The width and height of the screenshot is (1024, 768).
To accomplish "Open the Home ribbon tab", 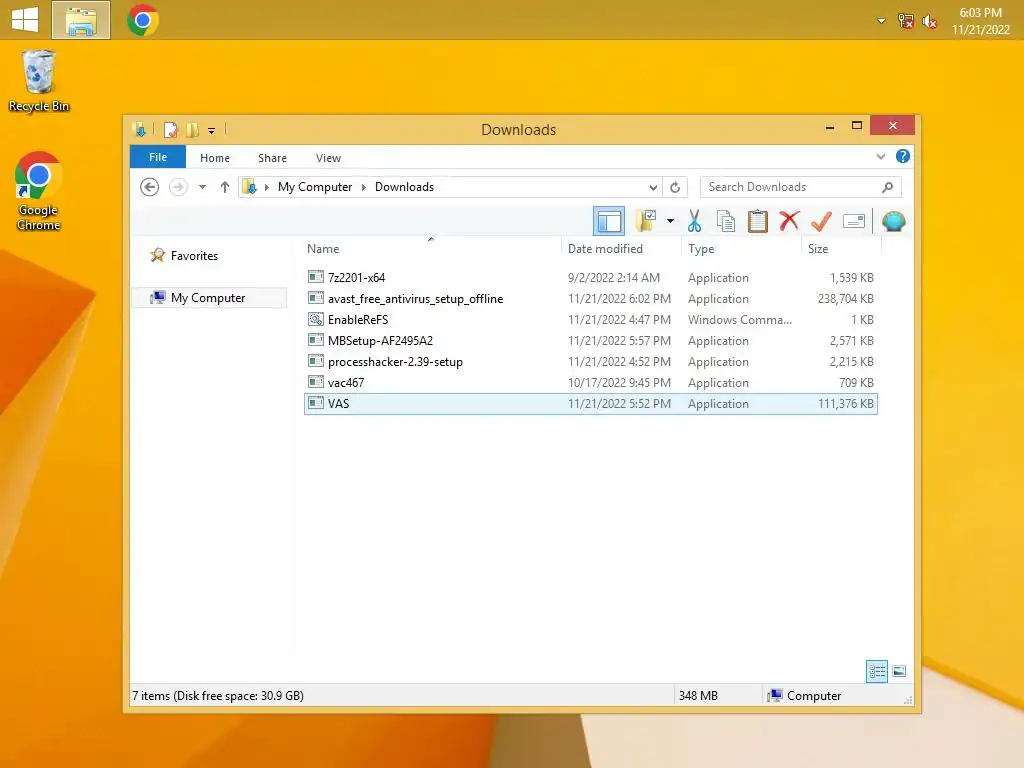I will point(215,158).
